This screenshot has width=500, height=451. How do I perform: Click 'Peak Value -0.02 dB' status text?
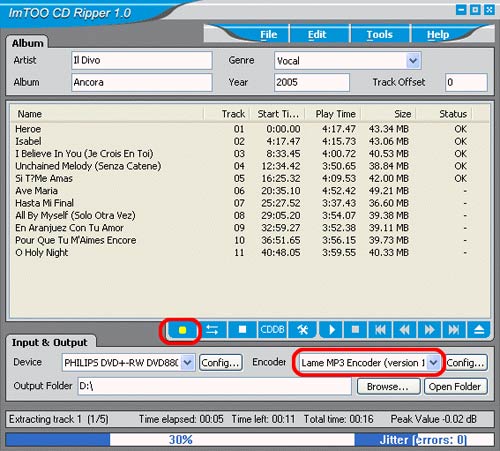click(434, 419)
